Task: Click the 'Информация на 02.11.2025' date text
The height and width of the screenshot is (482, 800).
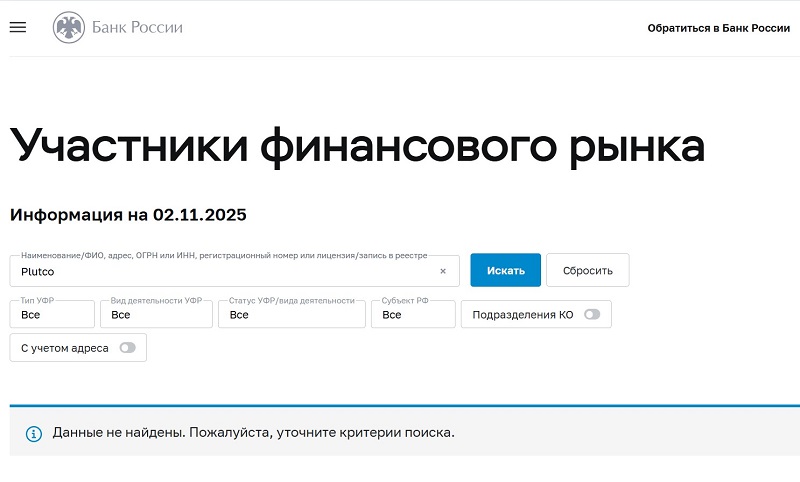Action: [x=128, y=215]
